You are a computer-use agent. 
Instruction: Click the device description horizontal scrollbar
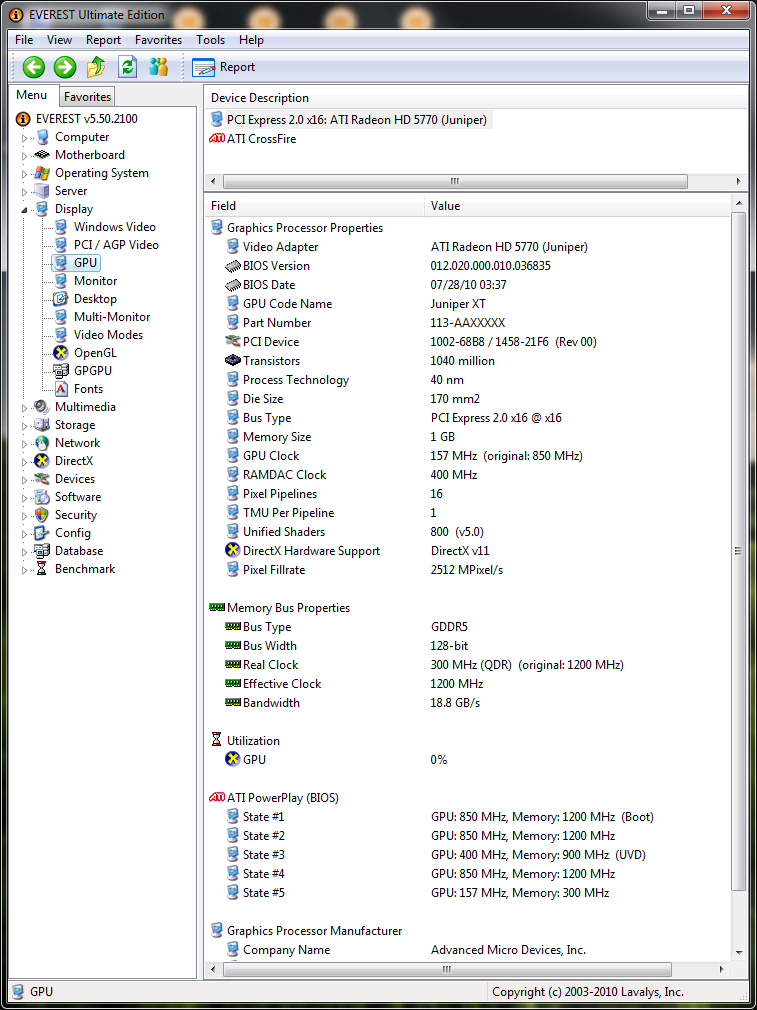click(455, 181)
